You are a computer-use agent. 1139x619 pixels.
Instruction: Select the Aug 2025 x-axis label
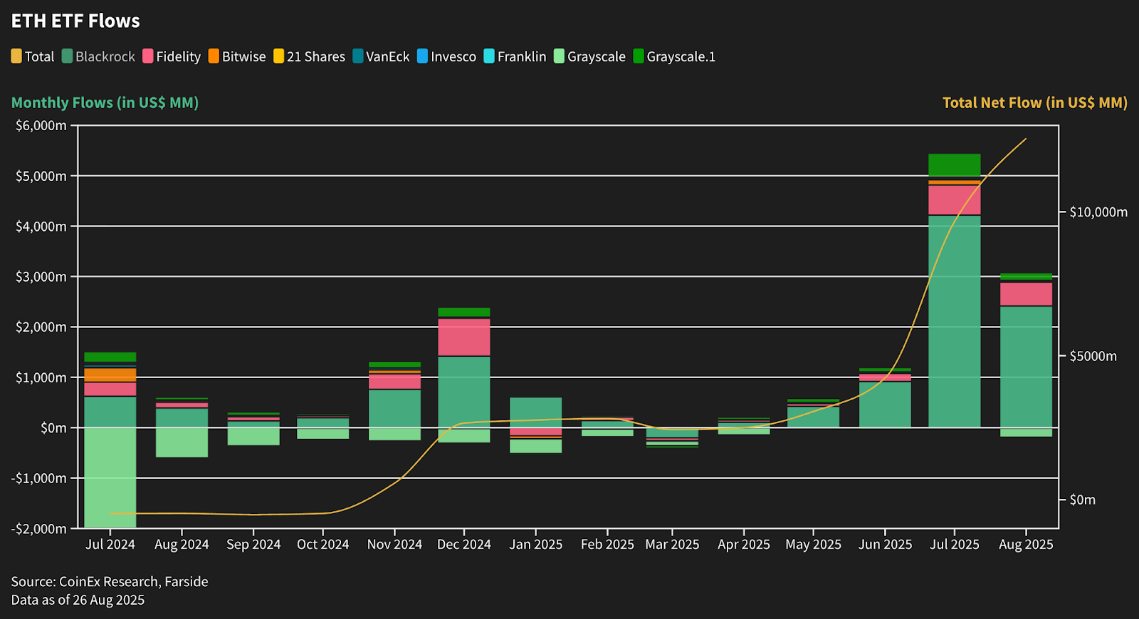coord(1026,544)
